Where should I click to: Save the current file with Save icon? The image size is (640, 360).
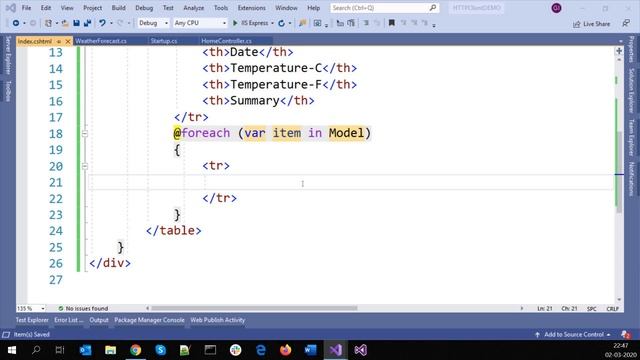pyautogui.click(x=76, y=23)
